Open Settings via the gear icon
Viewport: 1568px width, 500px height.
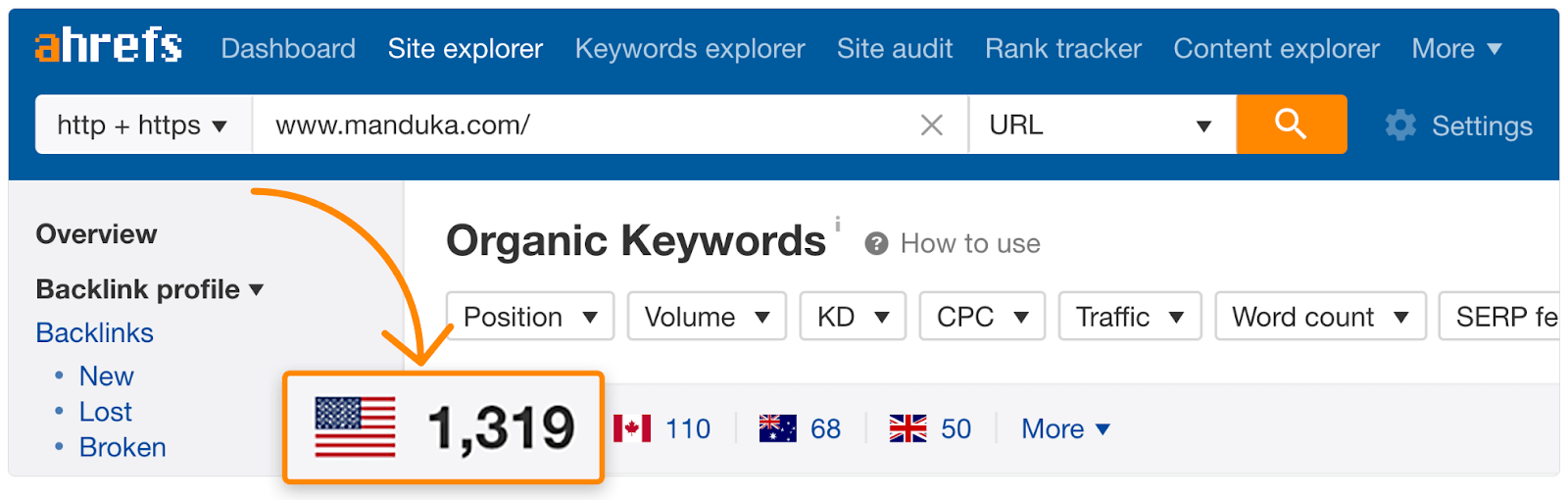point(1400,125)
